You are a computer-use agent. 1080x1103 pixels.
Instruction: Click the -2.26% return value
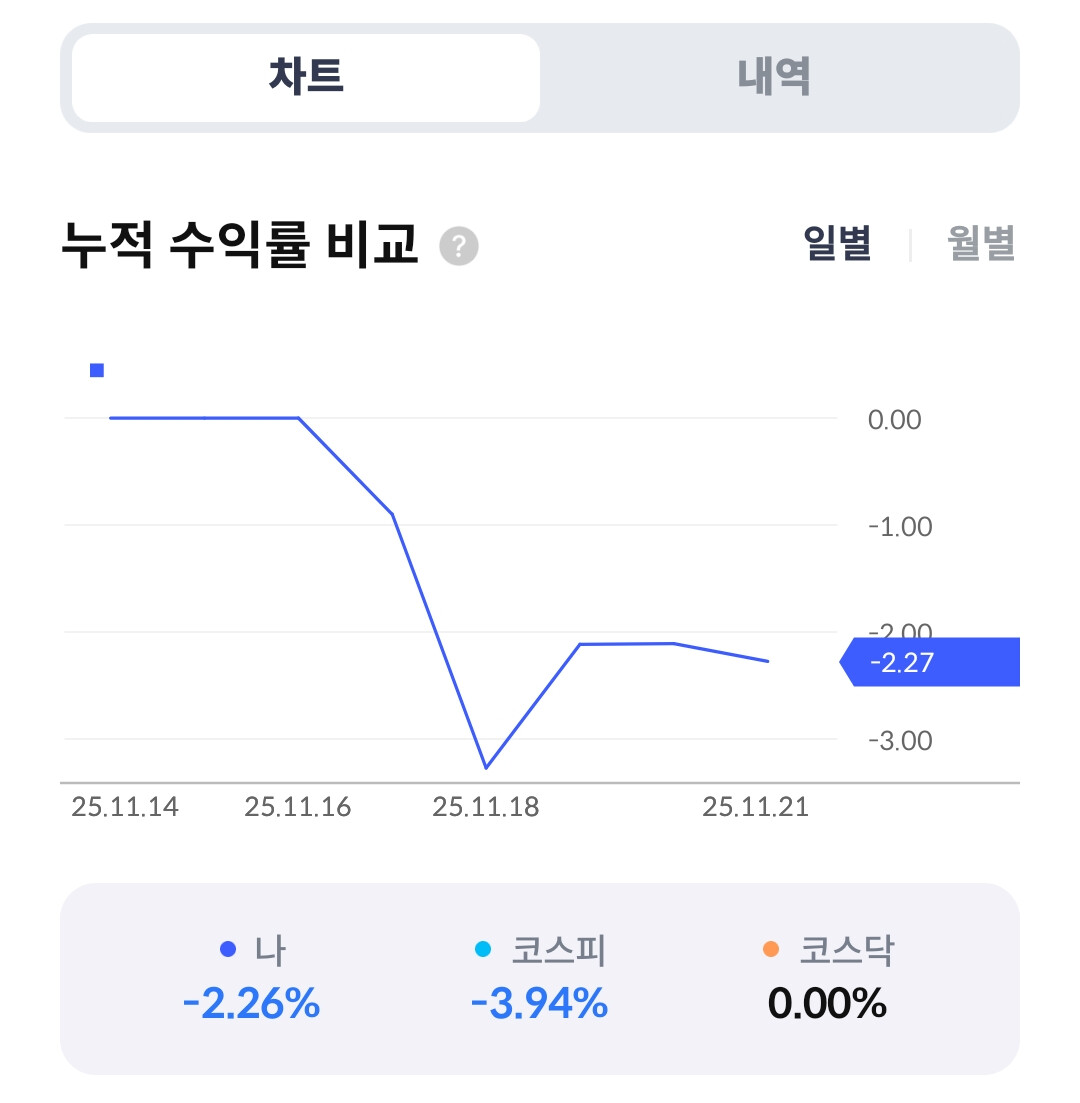pos(251,1003)
